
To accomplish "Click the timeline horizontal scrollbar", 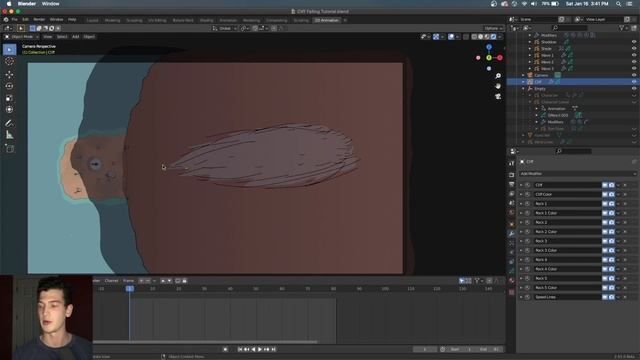I will (205, 342).
